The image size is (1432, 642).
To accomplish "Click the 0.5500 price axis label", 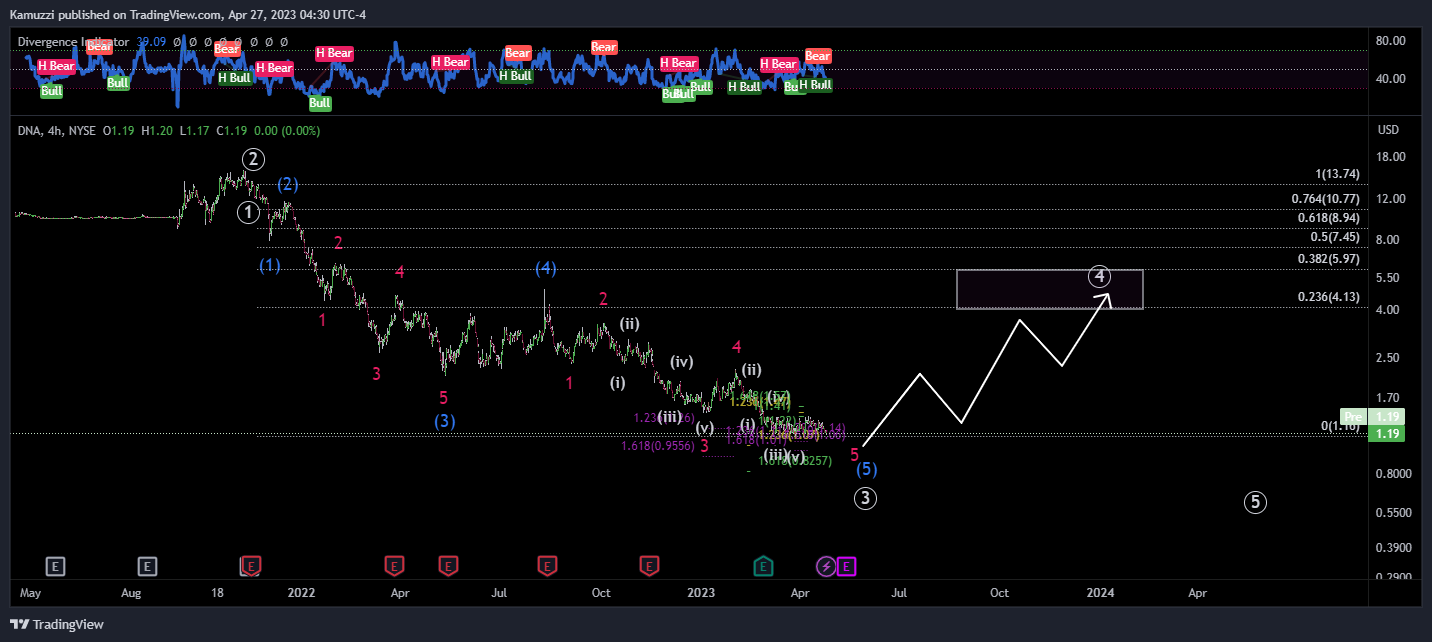I will pyautogui.click(x=1394, y=513).
